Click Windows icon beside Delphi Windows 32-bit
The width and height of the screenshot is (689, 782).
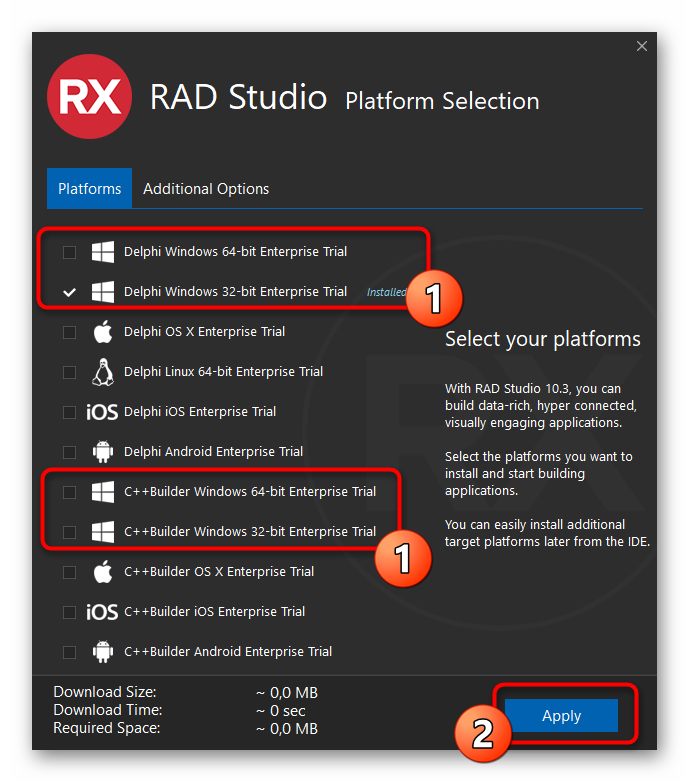coord(103,292)
